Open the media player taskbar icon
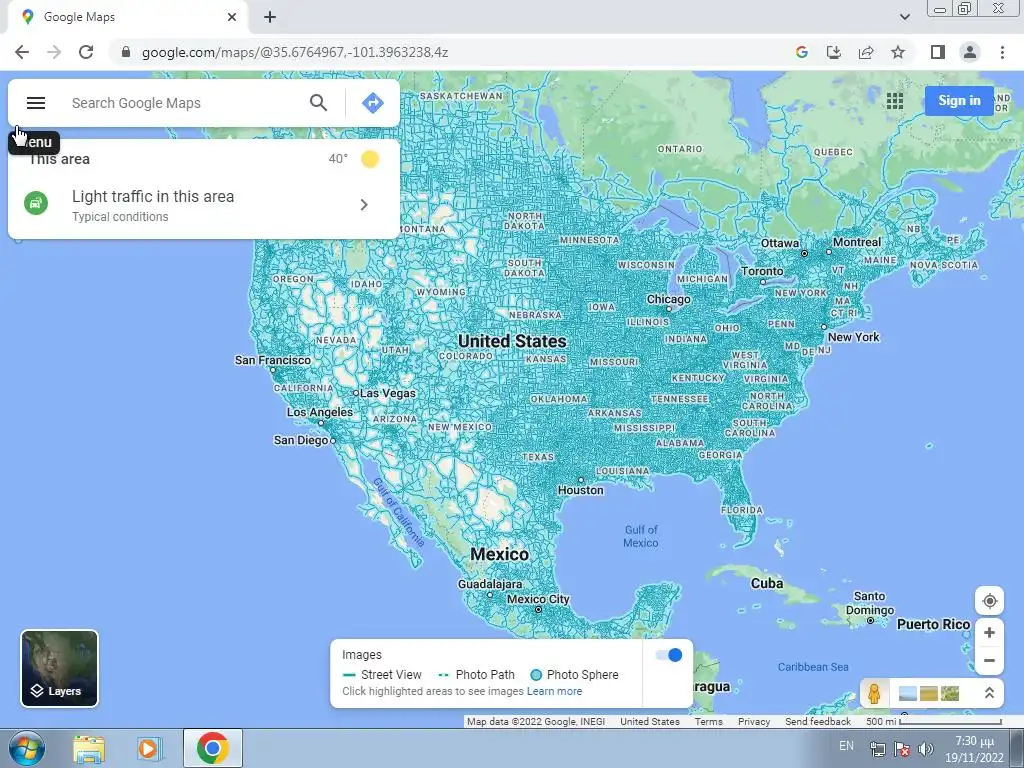The height and width of the screenshot is (768, 1024). coord(148,748)
